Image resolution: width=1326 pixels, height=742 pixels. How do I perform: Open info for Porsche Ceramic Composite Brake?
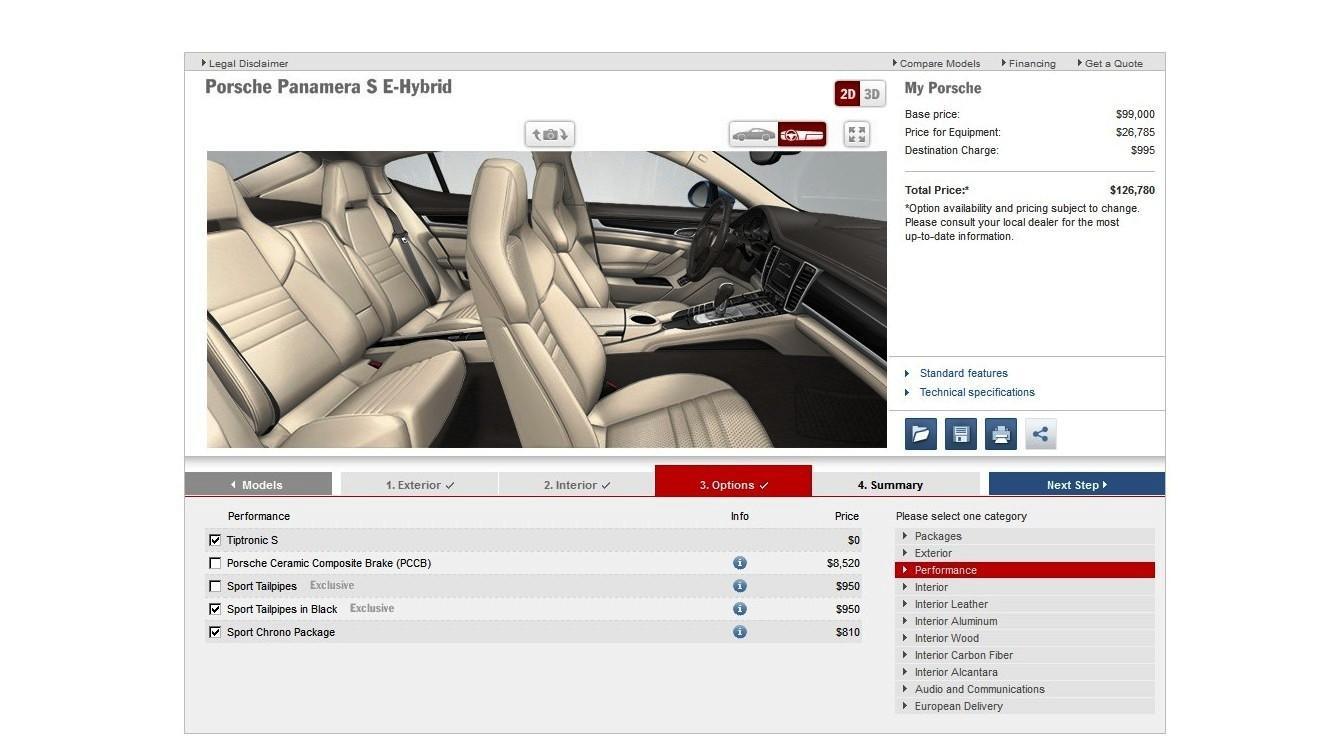pyautogui.click(x=740, y=563)
